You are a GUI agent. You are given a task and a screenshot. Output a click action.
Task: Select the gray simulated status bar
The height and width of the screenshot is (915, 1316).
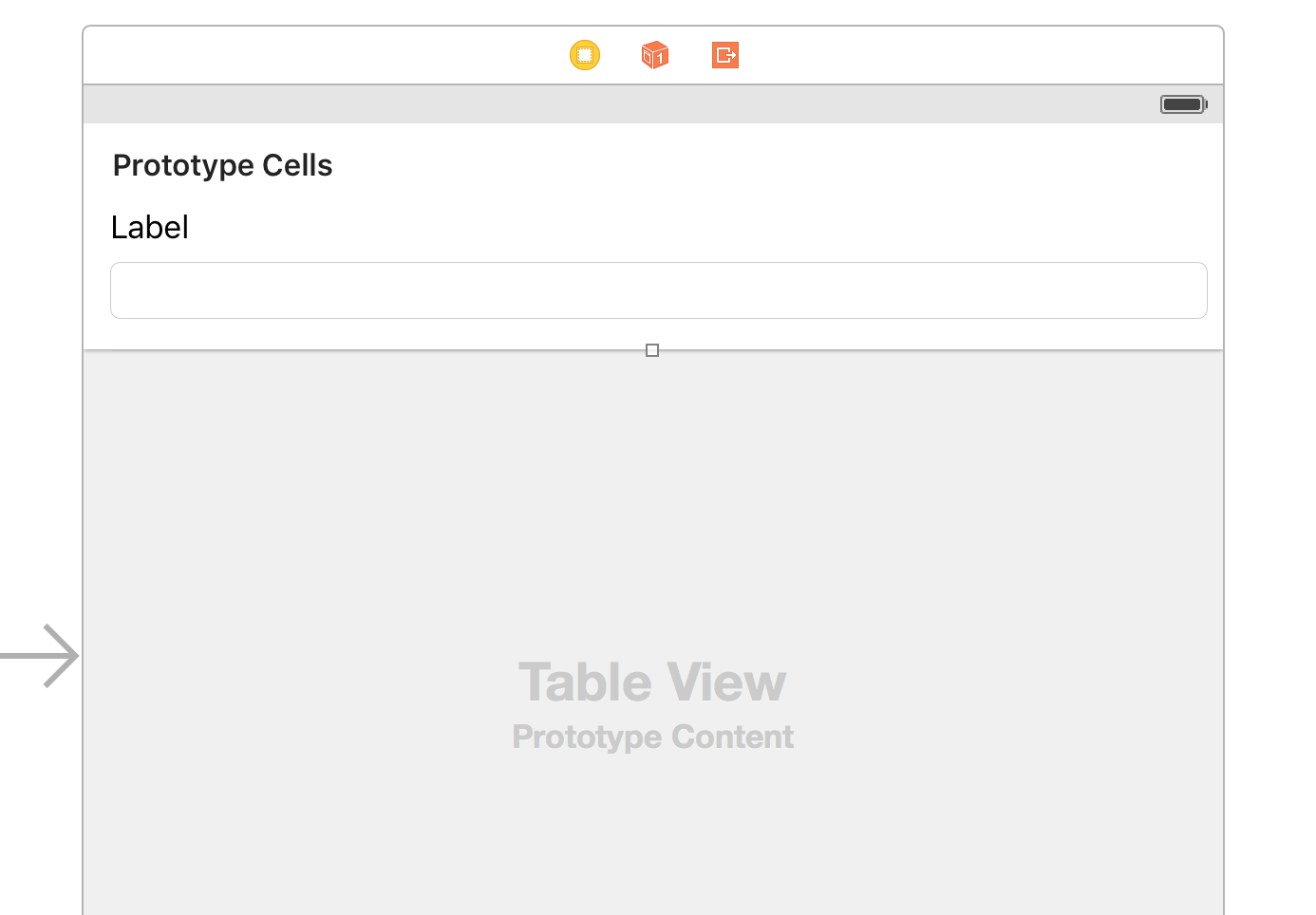click(x=653, y=104)
